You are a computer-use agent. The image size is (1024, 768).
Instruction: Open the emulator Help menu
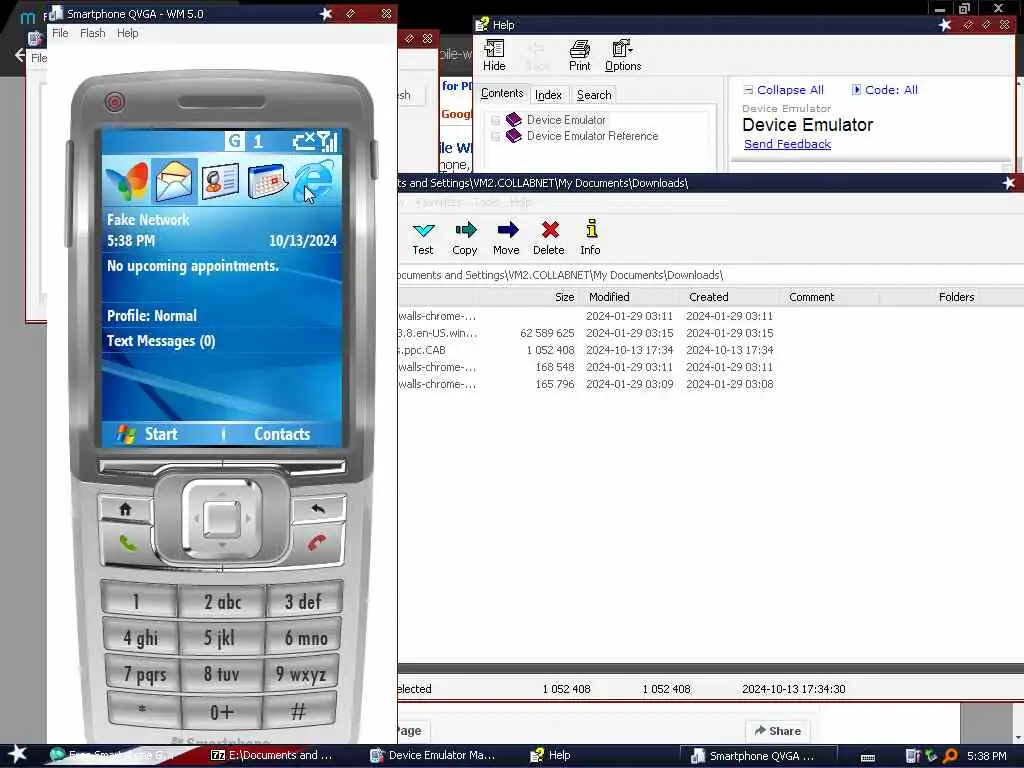click(127, 33)
